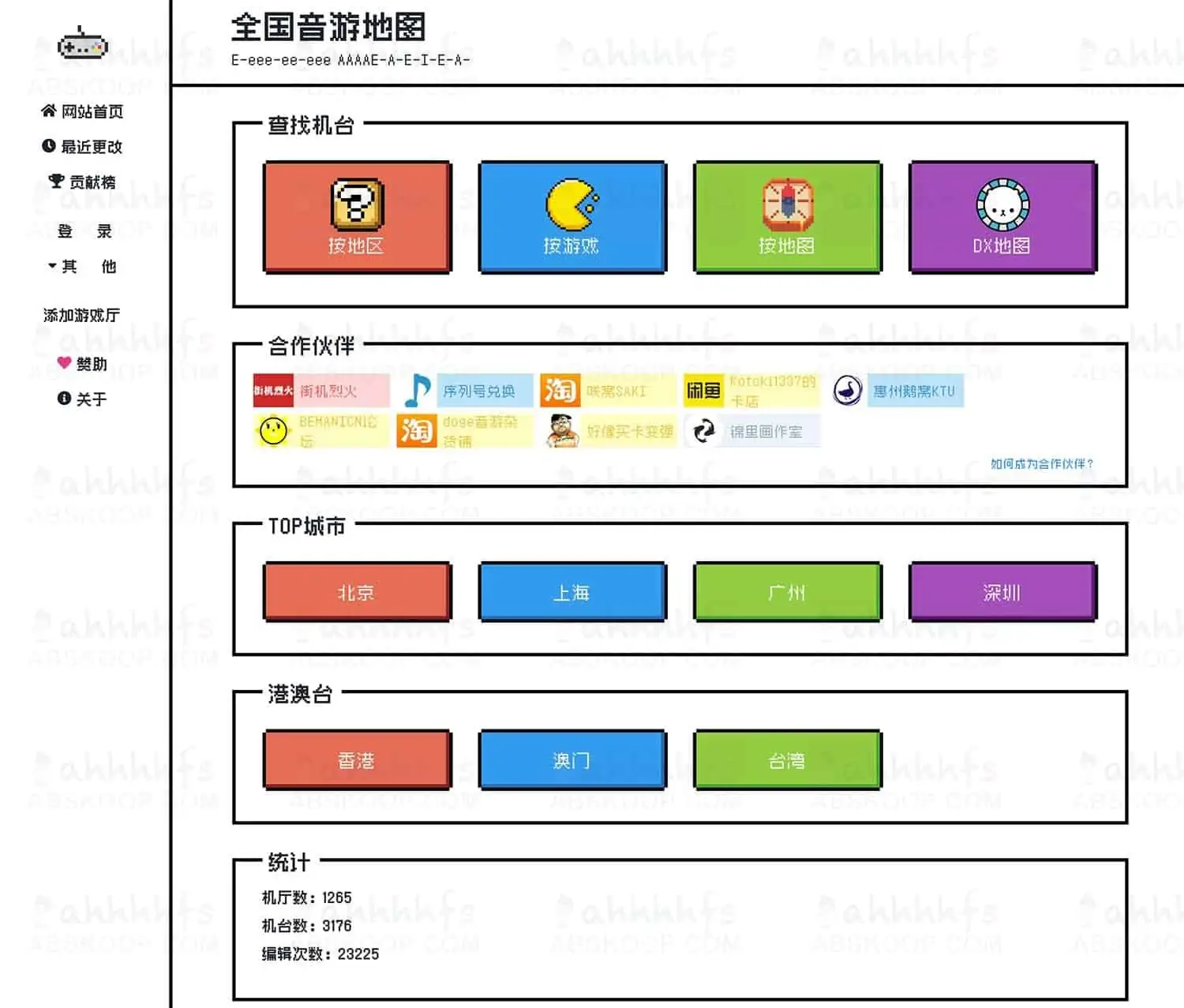Open the 如何成为合作伙伴 link
The width and height of the screenshot is (1184, 1008).
(x=1040, y=464)
